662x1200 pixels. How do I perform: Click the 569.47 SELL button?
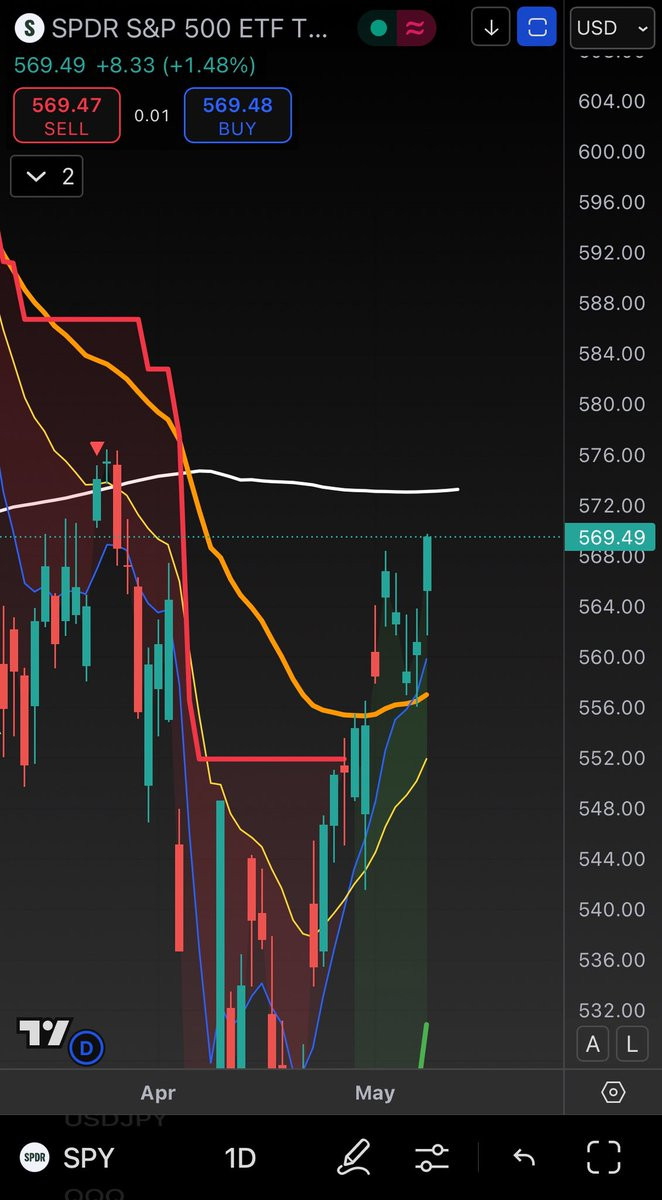coord(67,115)
